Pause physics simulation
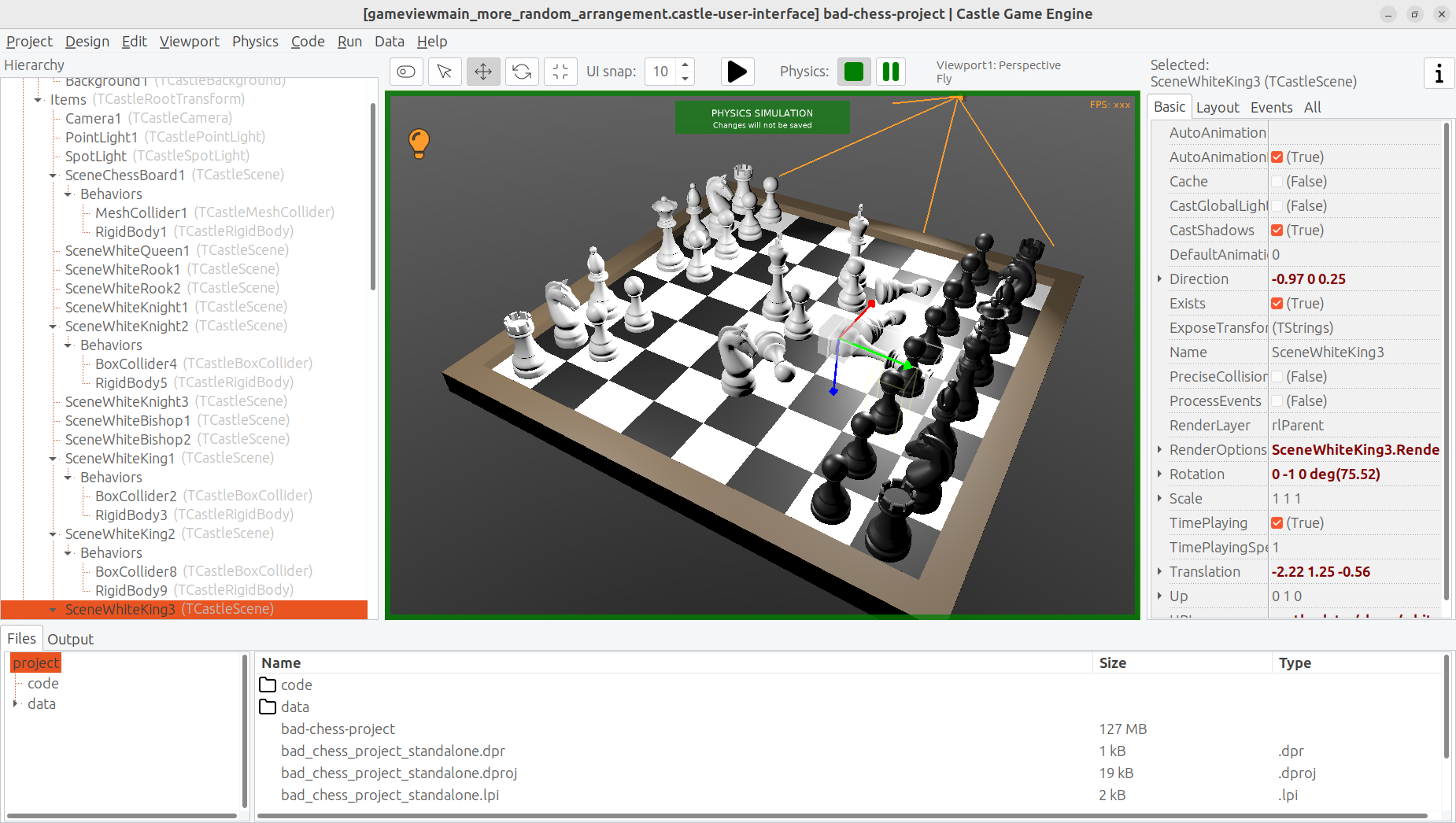This screenshot has width=1456, height=823. (891, 72)
